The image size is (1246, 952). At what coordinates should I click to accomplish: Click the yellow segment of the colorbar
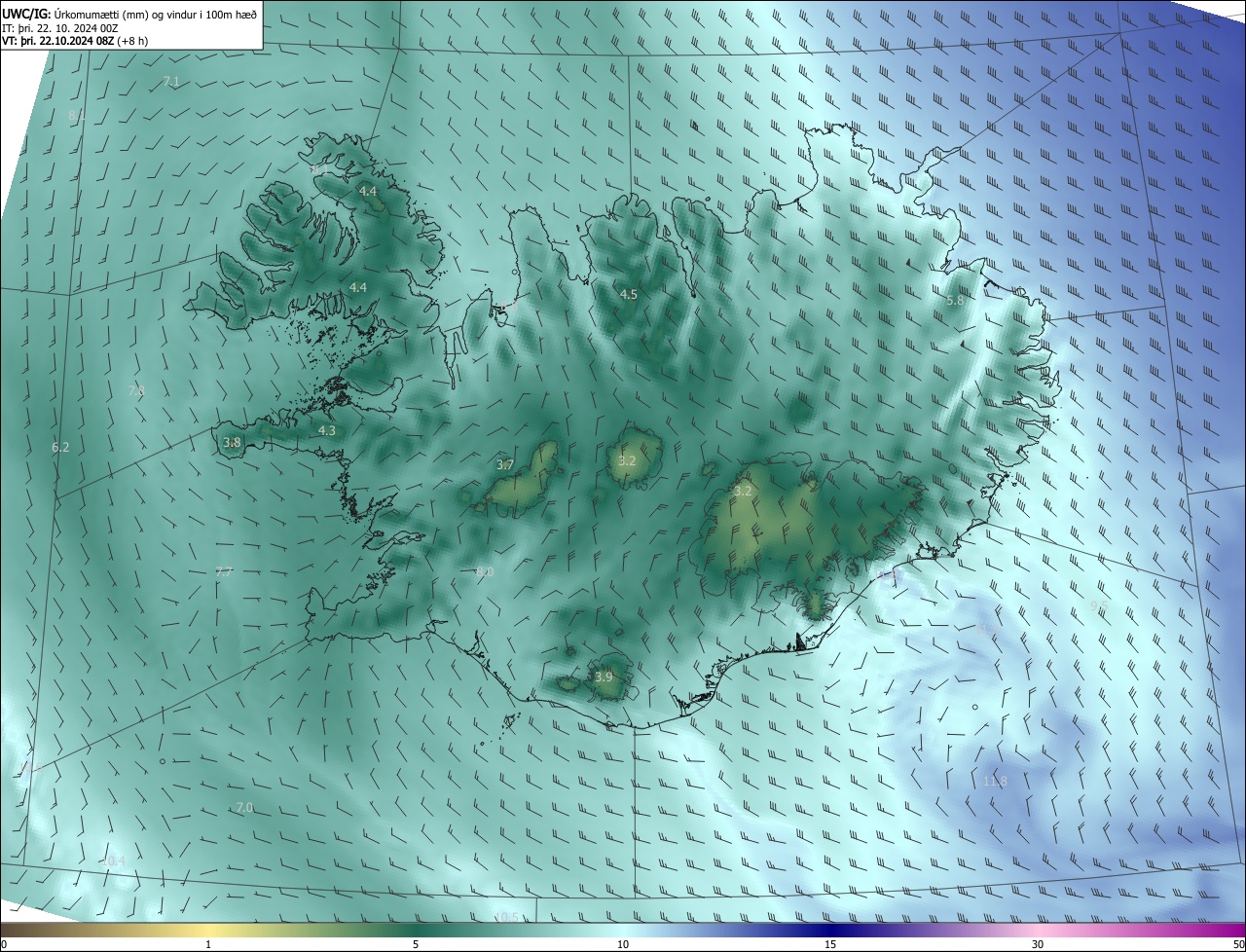pos(208,932)
